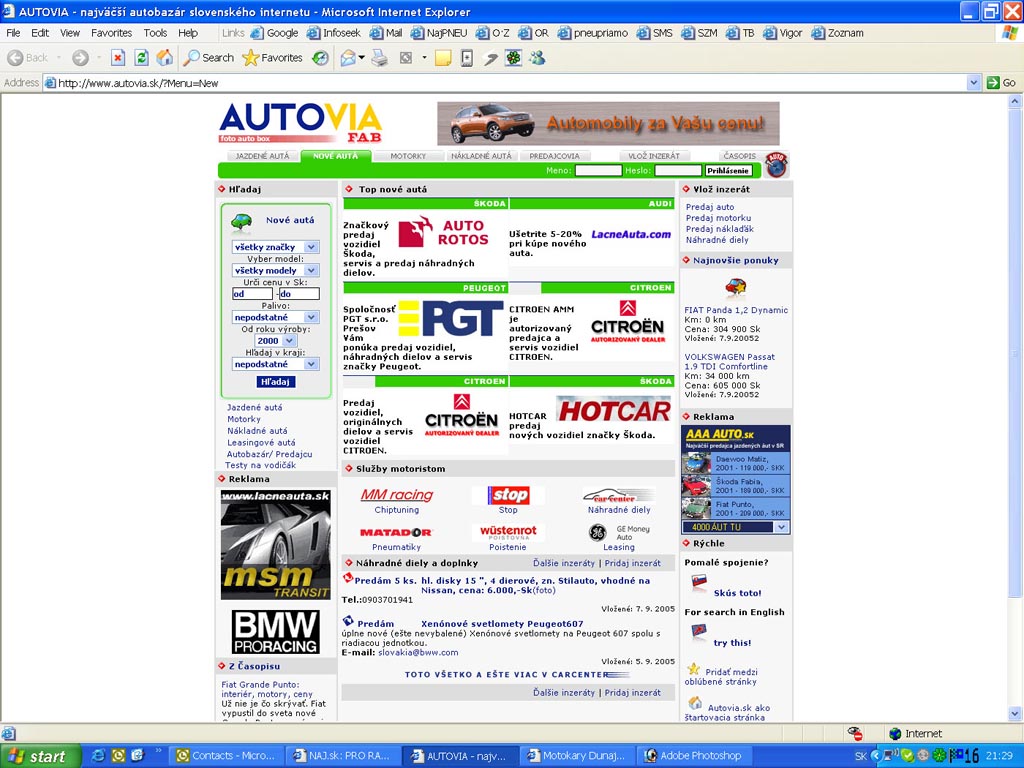Viewport: 1024px width, 768px height.
Task: Switch to Adobe Photoshop in the taskbar
Action: point(694,756)
